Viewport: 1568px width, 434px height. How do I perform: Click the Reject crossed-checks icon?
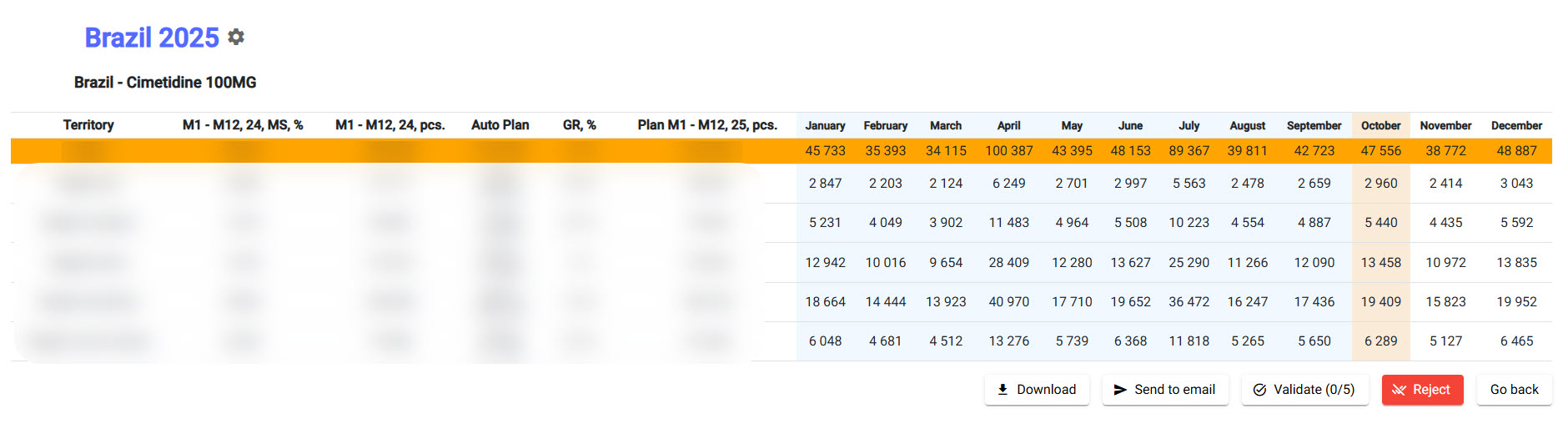pyautogui.click(x=1399, y=390)
